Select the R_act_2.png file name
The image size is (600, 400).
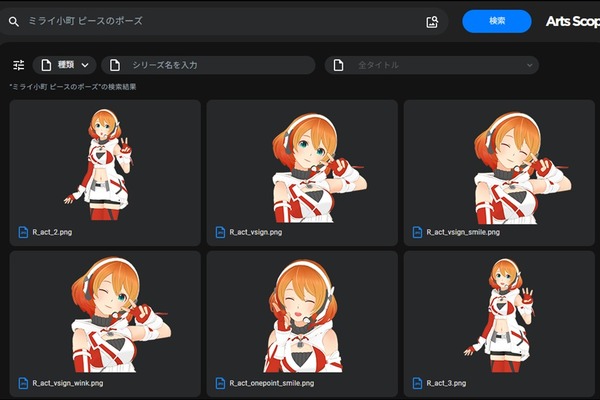coord(52,232)
